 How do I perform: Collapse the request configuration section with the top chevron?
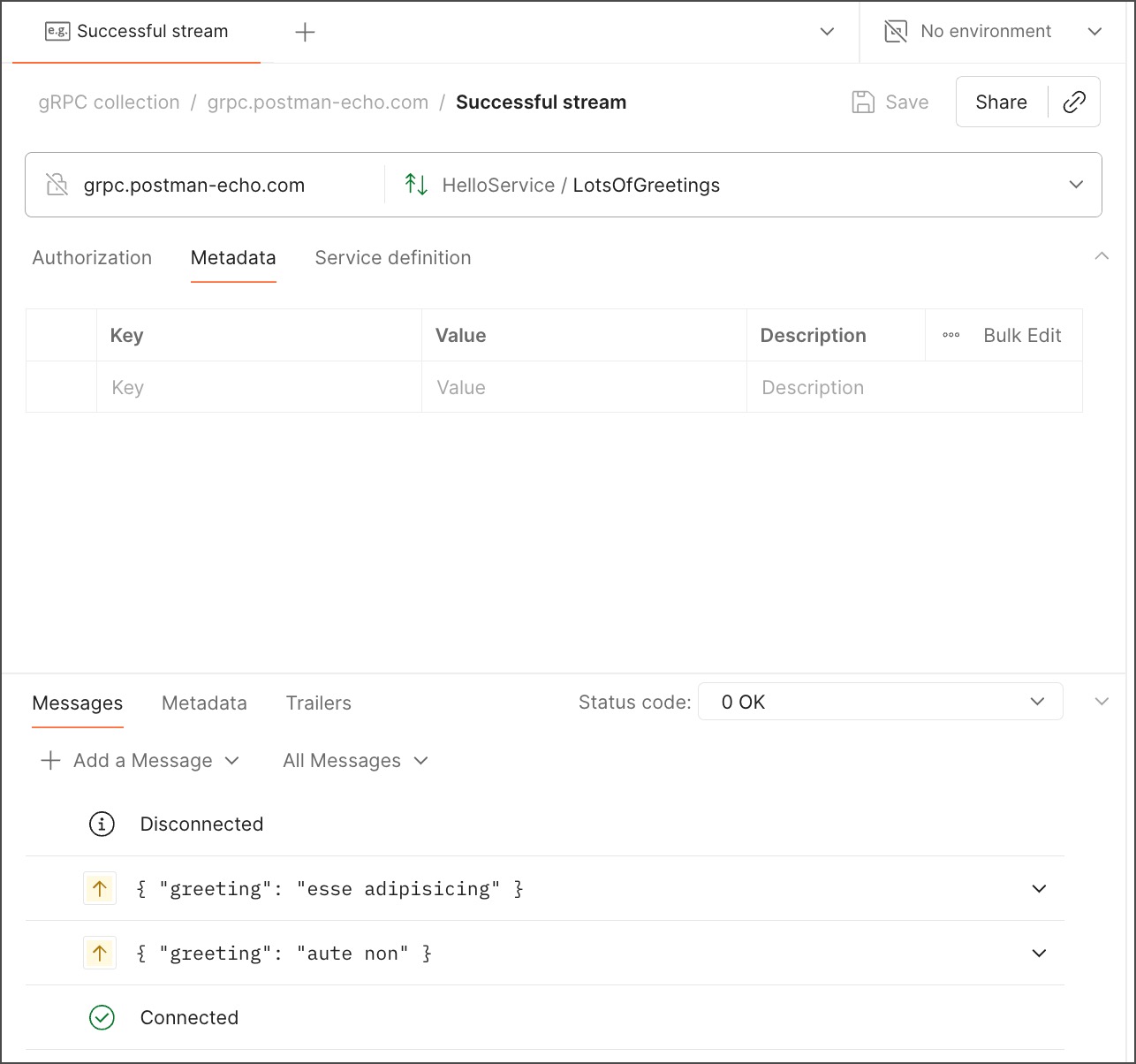[1102, 257]
